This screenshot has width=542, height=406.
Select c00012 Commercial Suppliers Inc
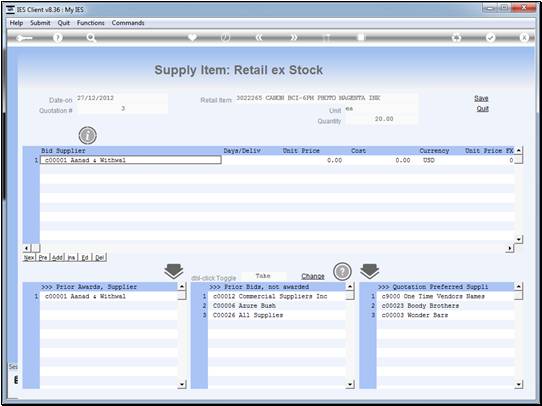(x=277, y=296)
